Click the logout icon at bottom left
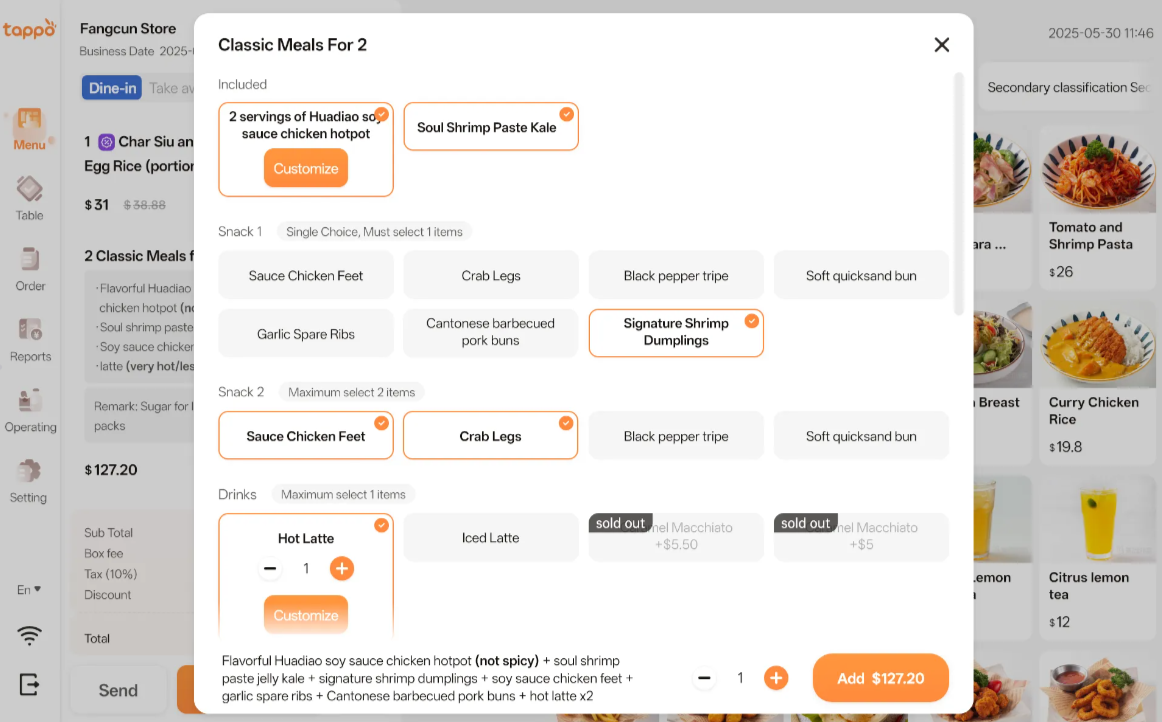The image size is (1162, 722). pos(30,684)
